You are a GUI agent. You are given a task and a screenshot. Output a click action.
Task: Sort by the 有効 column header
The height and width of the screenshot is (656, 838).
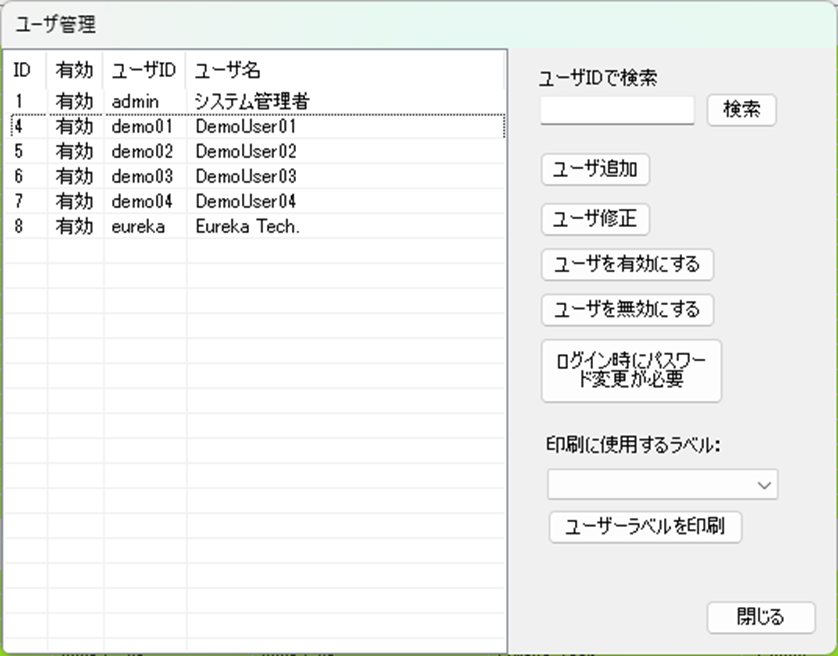coord(74,71)
